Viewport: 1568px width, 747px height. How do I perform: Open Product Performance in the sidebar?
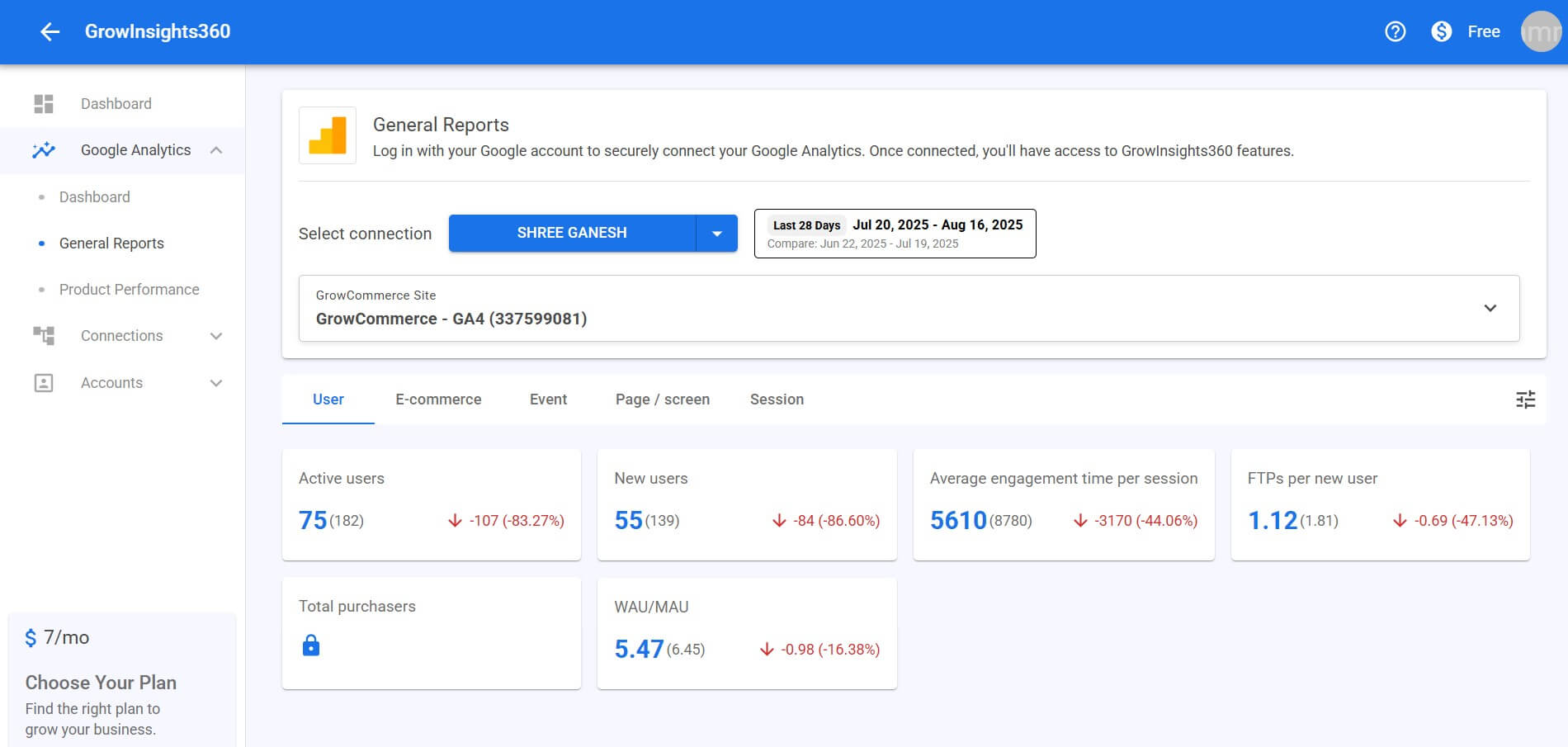click(130, 290)
